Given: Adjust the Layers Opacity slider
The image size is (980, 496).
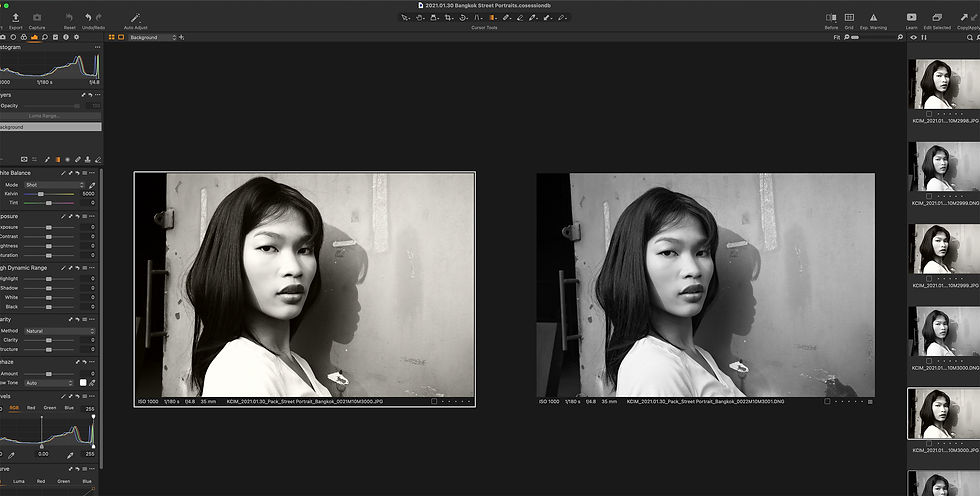Looking at the screenshot, I should [53, 106].
